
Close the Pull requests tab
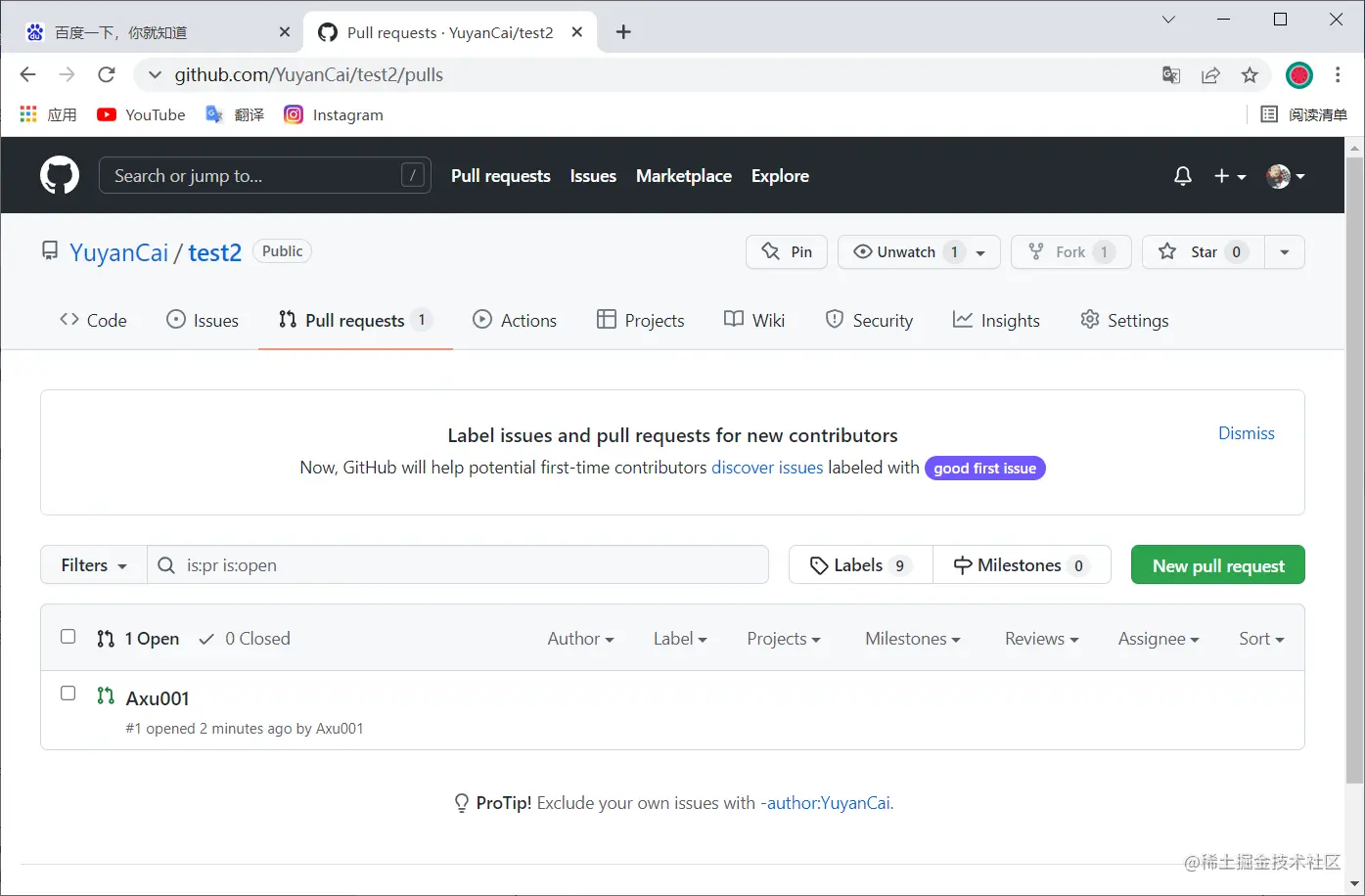pyautogui.click(x=577, y=32)
